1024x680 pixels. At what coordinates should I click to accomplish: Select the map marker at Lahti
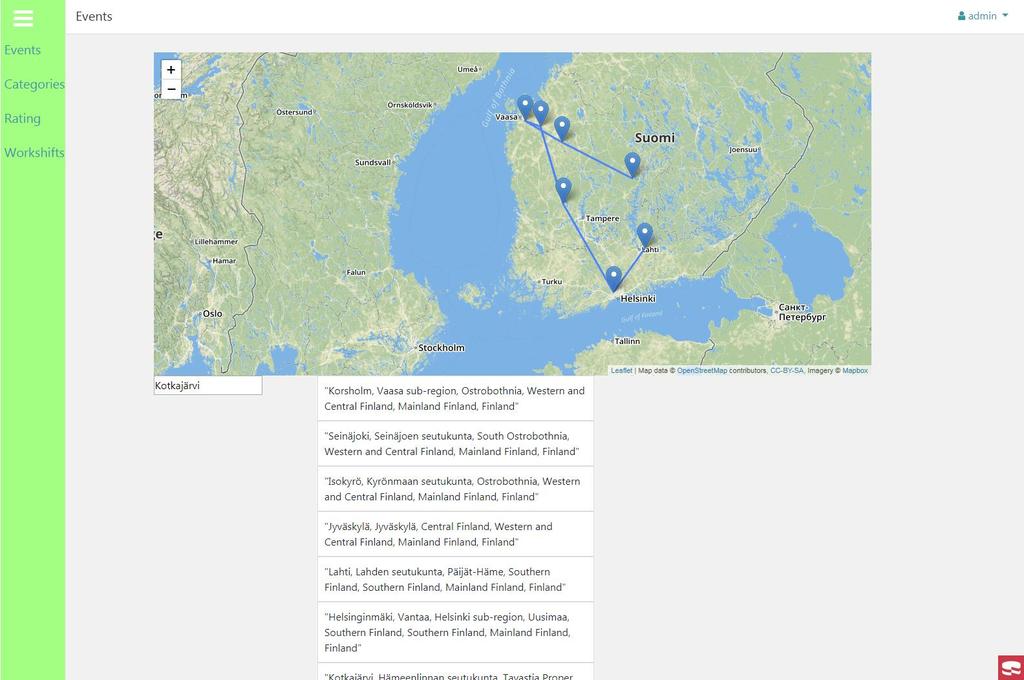coord(645,235)
